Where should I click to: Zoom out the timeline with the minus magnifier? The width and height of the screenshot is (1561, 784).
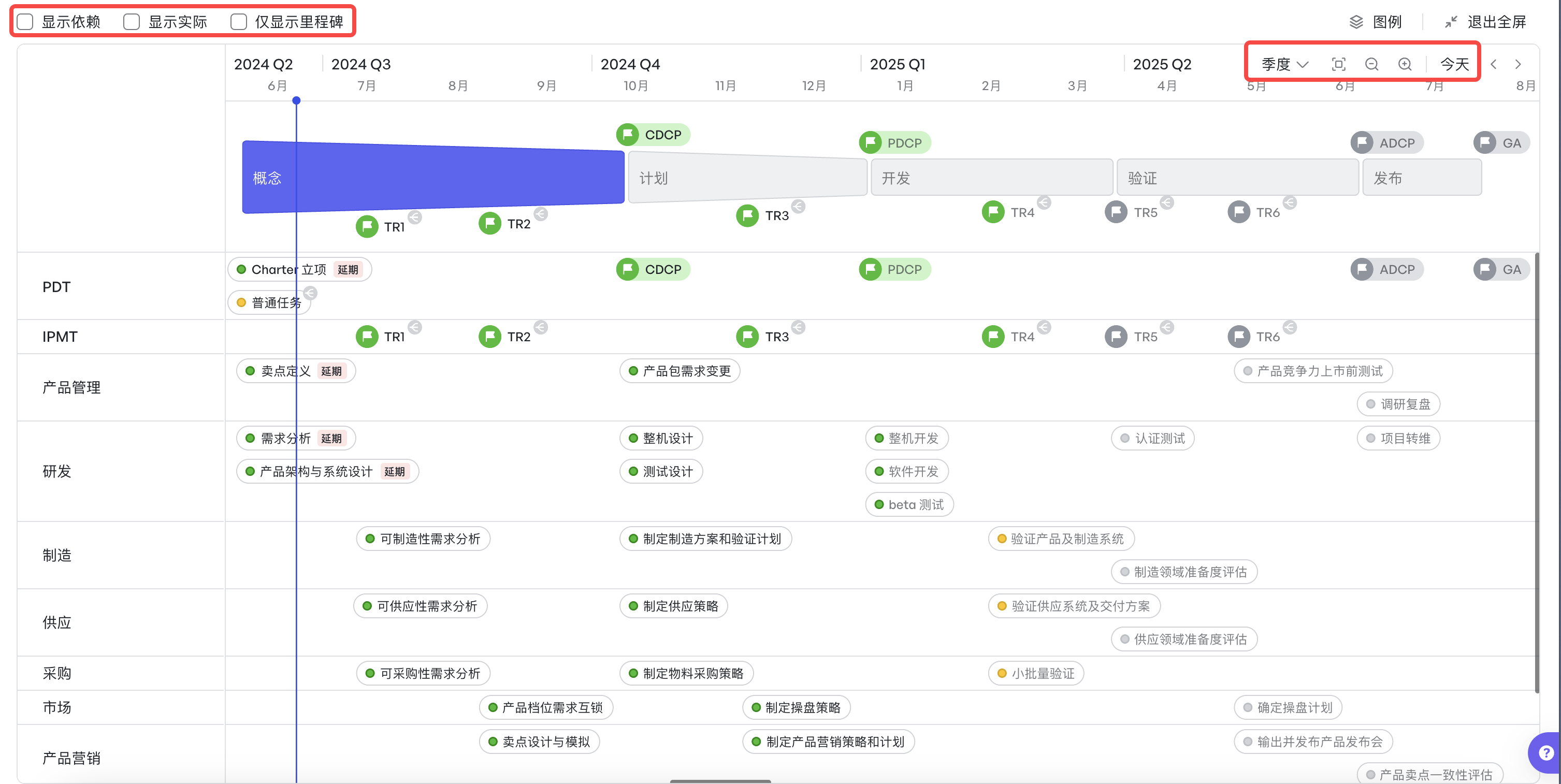click(x=1372, y=64)
